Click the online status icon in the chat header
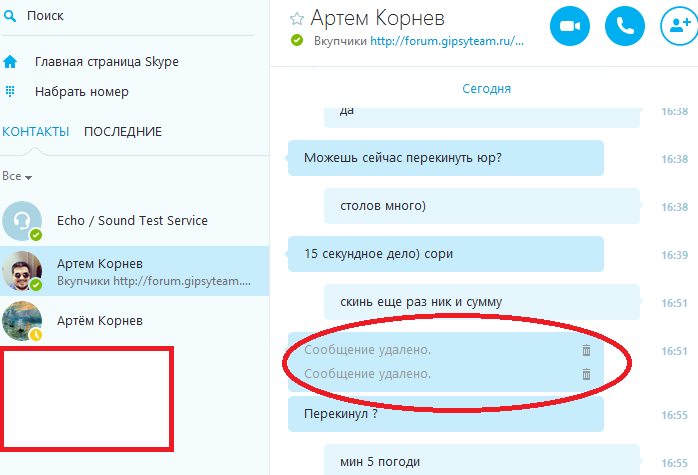698x475 pixels. 297,41
